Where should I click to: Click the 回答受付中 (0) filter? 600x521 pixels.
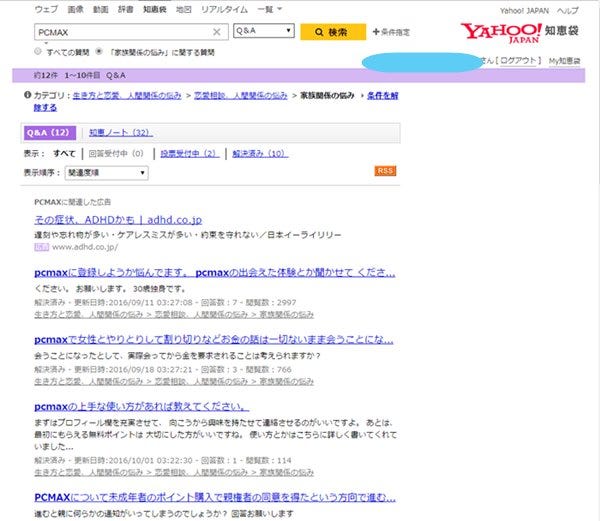click(x=116, y=154)
